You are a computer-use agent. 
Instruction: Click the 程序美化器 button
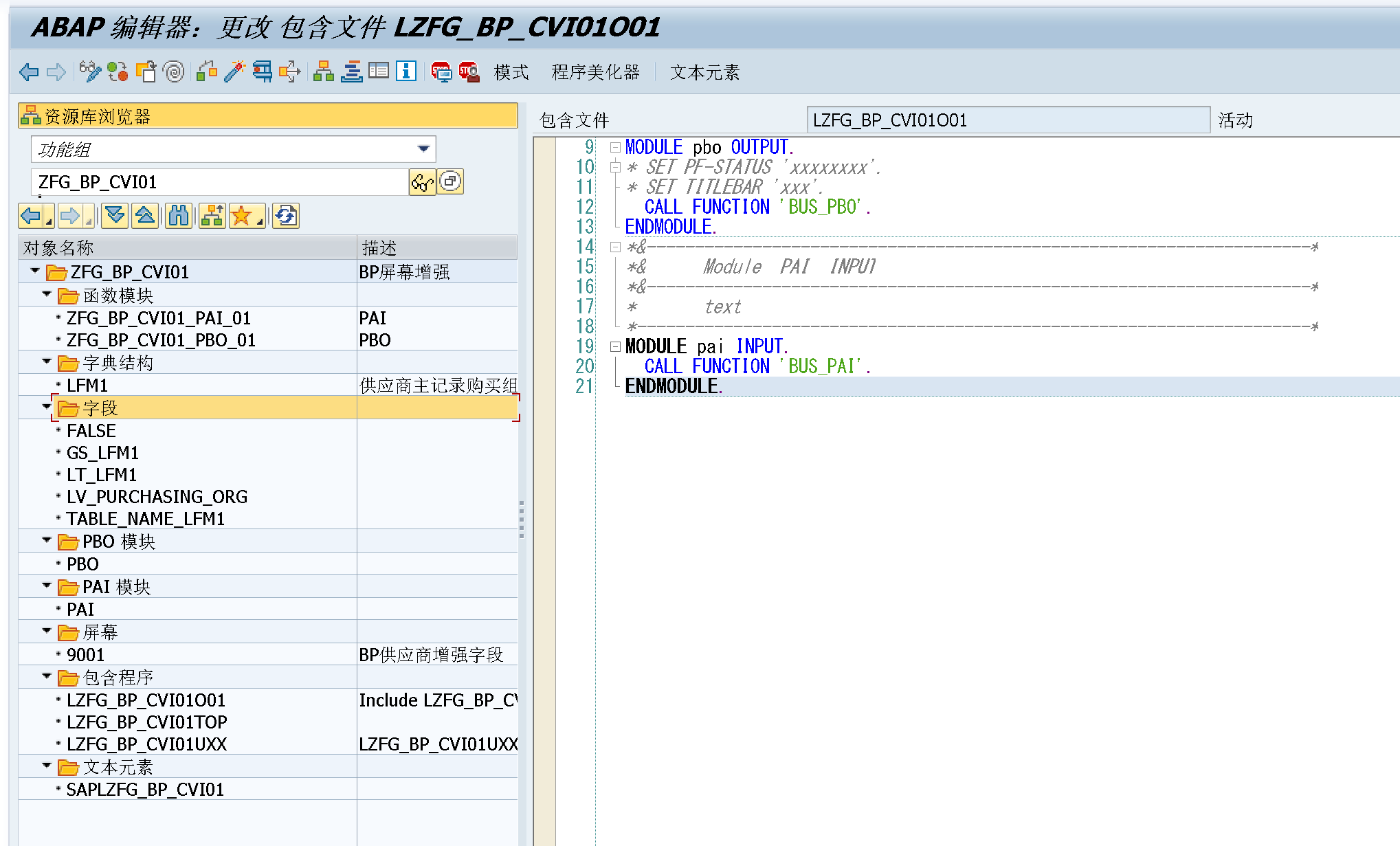tap(595, 72)
